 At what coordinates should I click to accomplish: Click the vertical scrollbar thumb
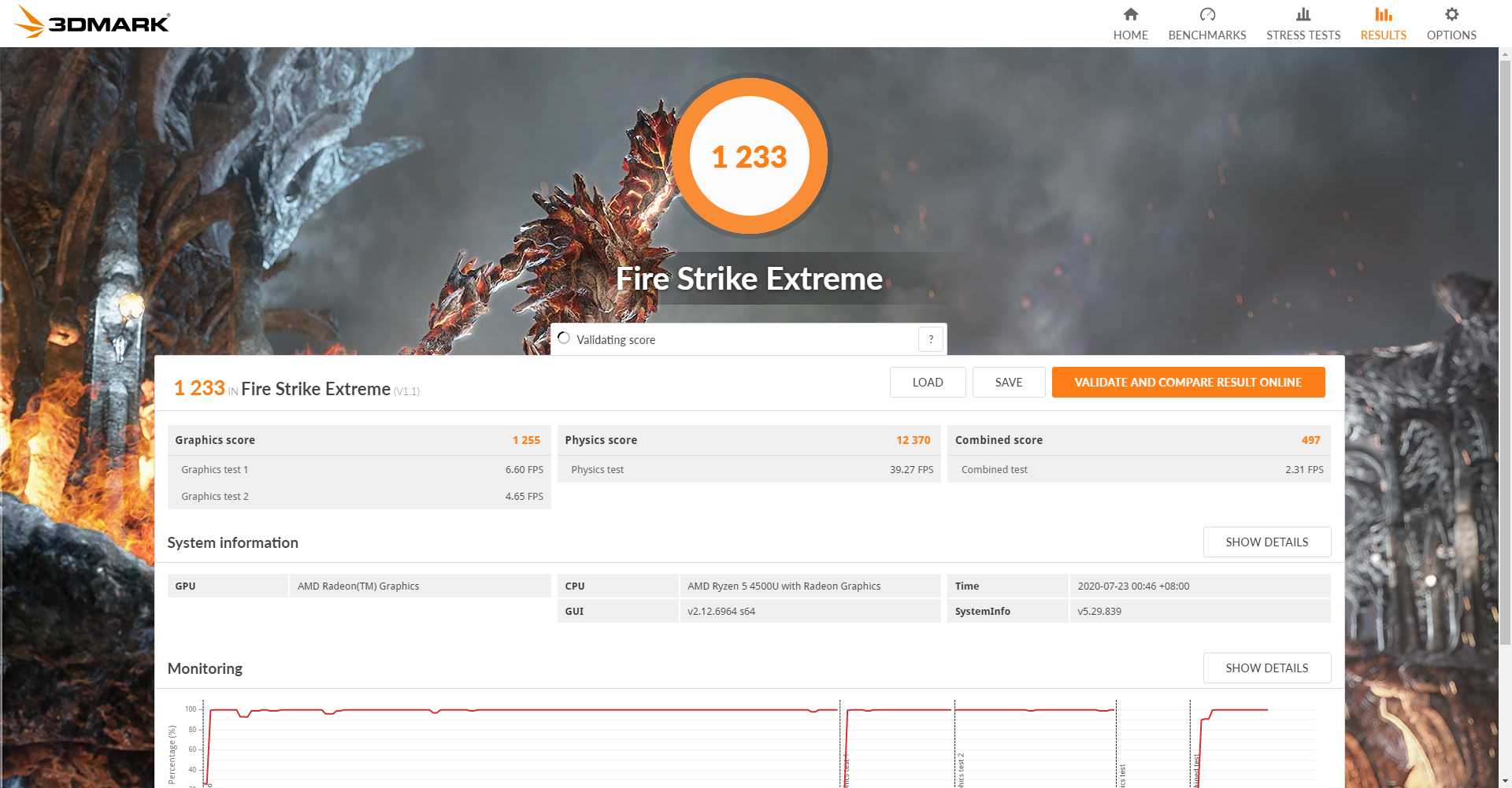click(x=1505, y=353)
